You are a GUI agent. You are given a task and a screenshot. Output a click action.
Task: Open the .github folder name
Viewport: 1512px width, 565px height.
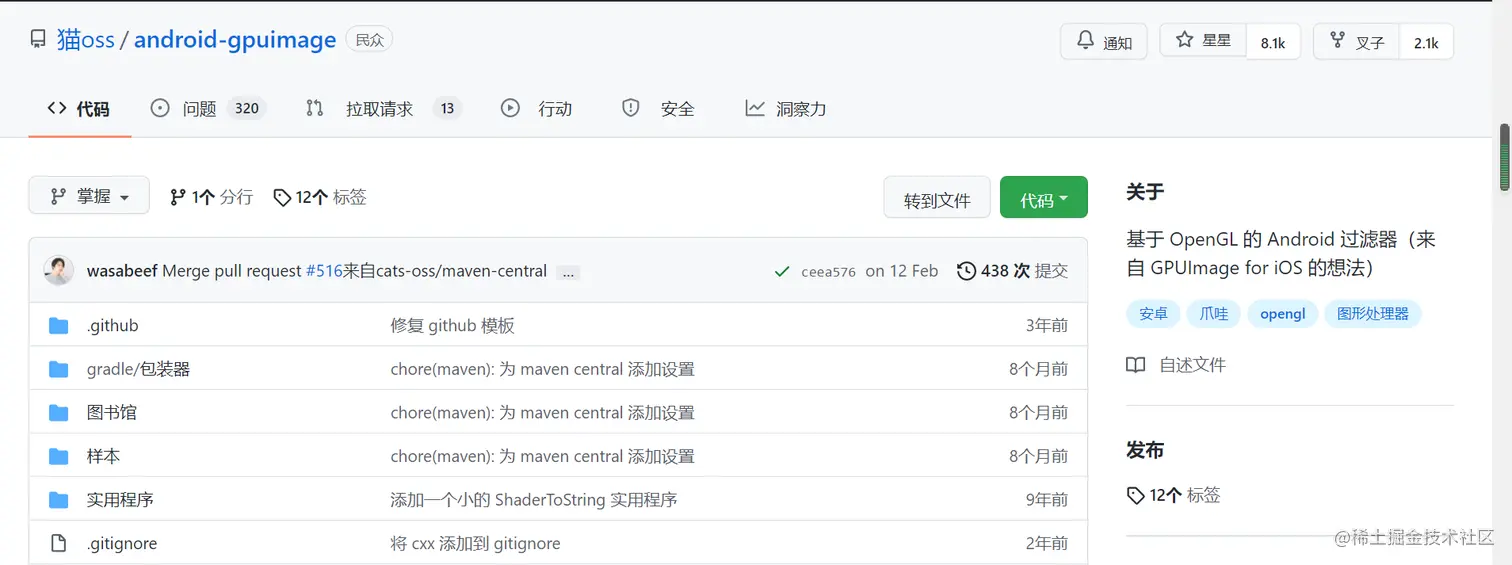113,325
